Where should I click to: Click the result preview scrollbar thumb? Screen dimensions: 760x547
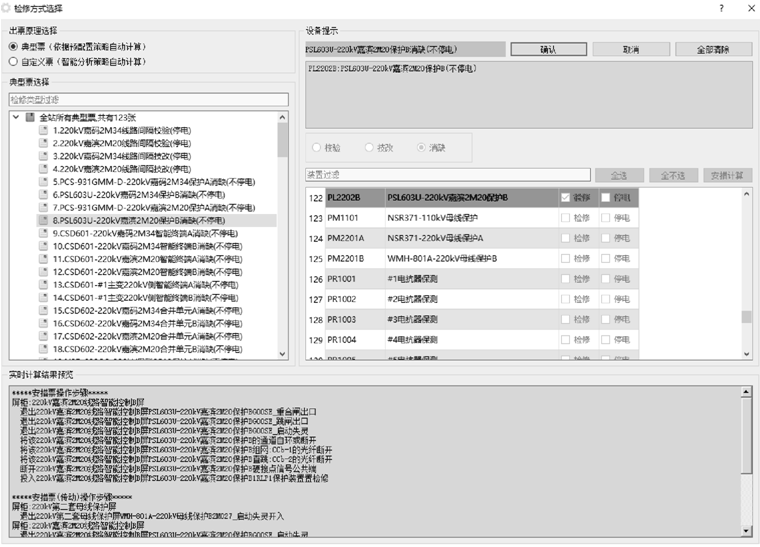click(x=746, y=434)
